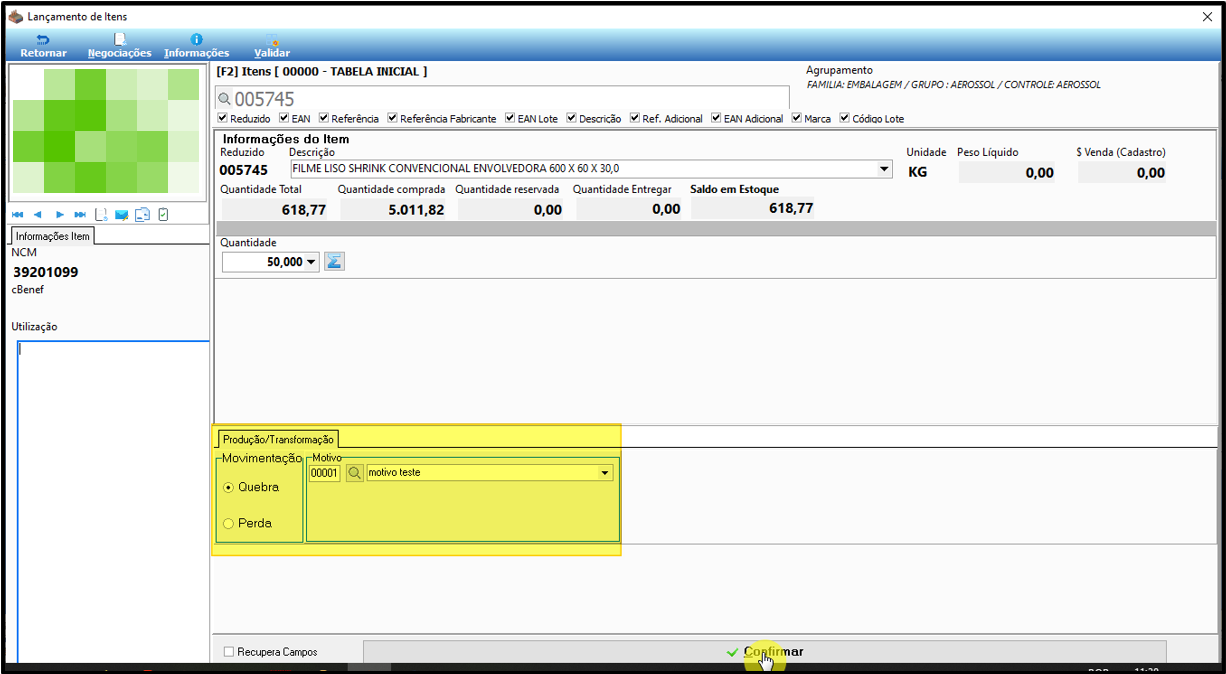
Task: Open the Negociações toolbar option
Action: (119, 46)
